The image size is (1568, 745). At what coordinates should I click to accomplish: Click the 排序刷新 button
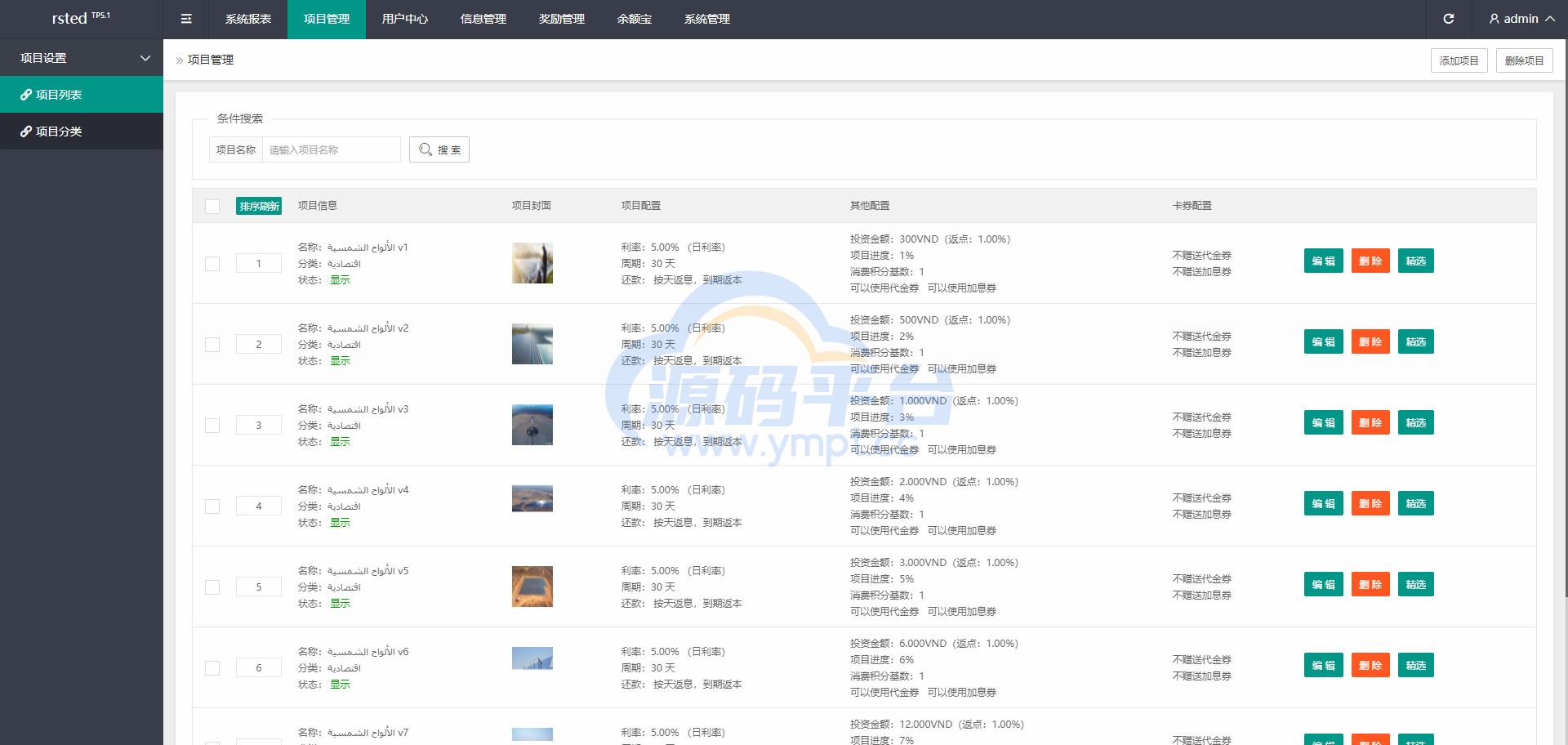[259, 206]
